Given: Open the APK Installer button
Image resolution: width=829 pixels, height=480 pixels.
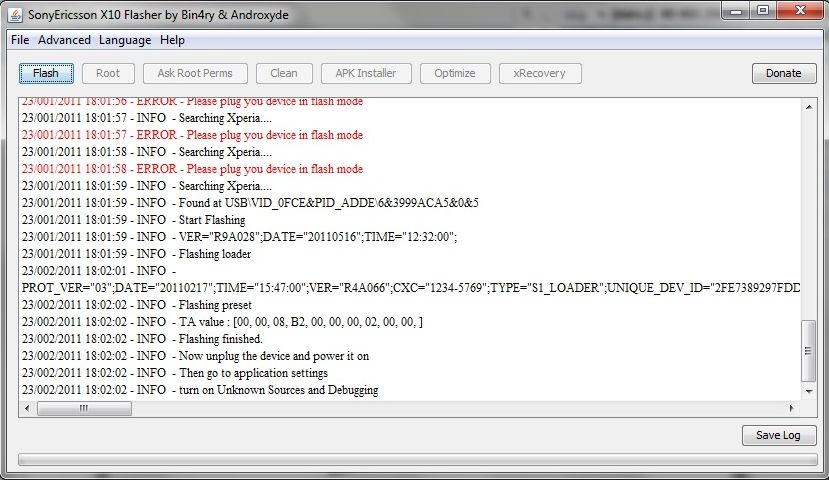Looking at the screenshot, I should (x=366, y=73).
